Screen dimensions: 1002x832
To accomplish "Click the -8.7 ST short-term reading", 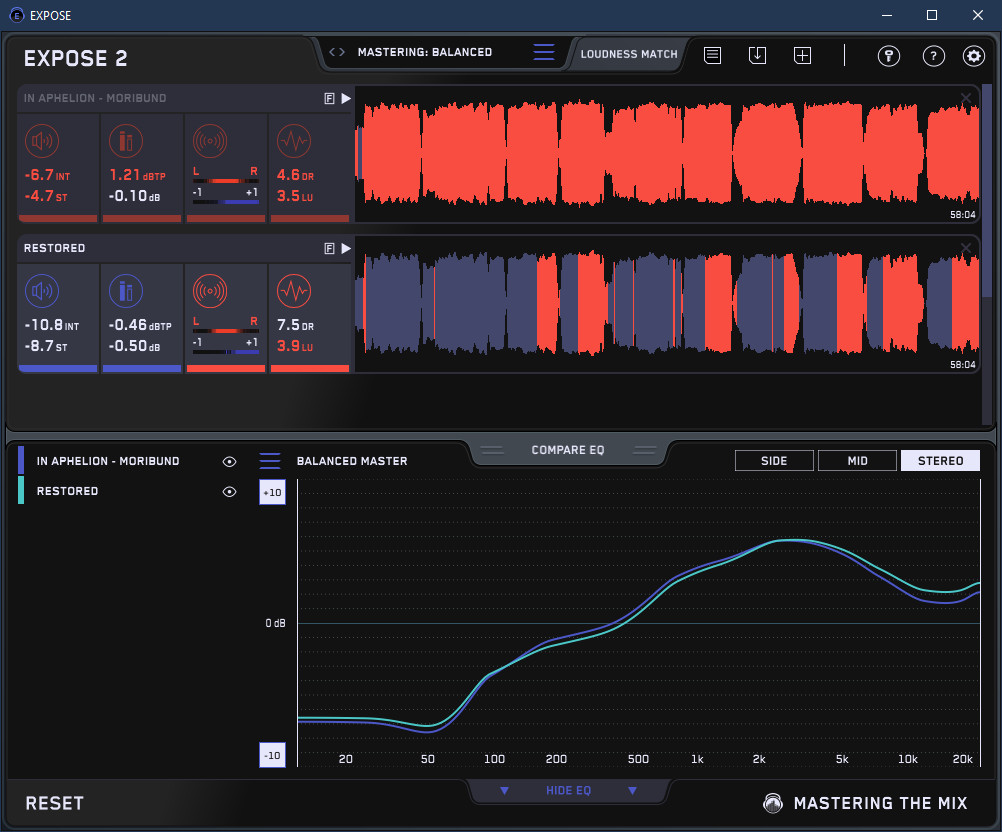I will (45, 346).
